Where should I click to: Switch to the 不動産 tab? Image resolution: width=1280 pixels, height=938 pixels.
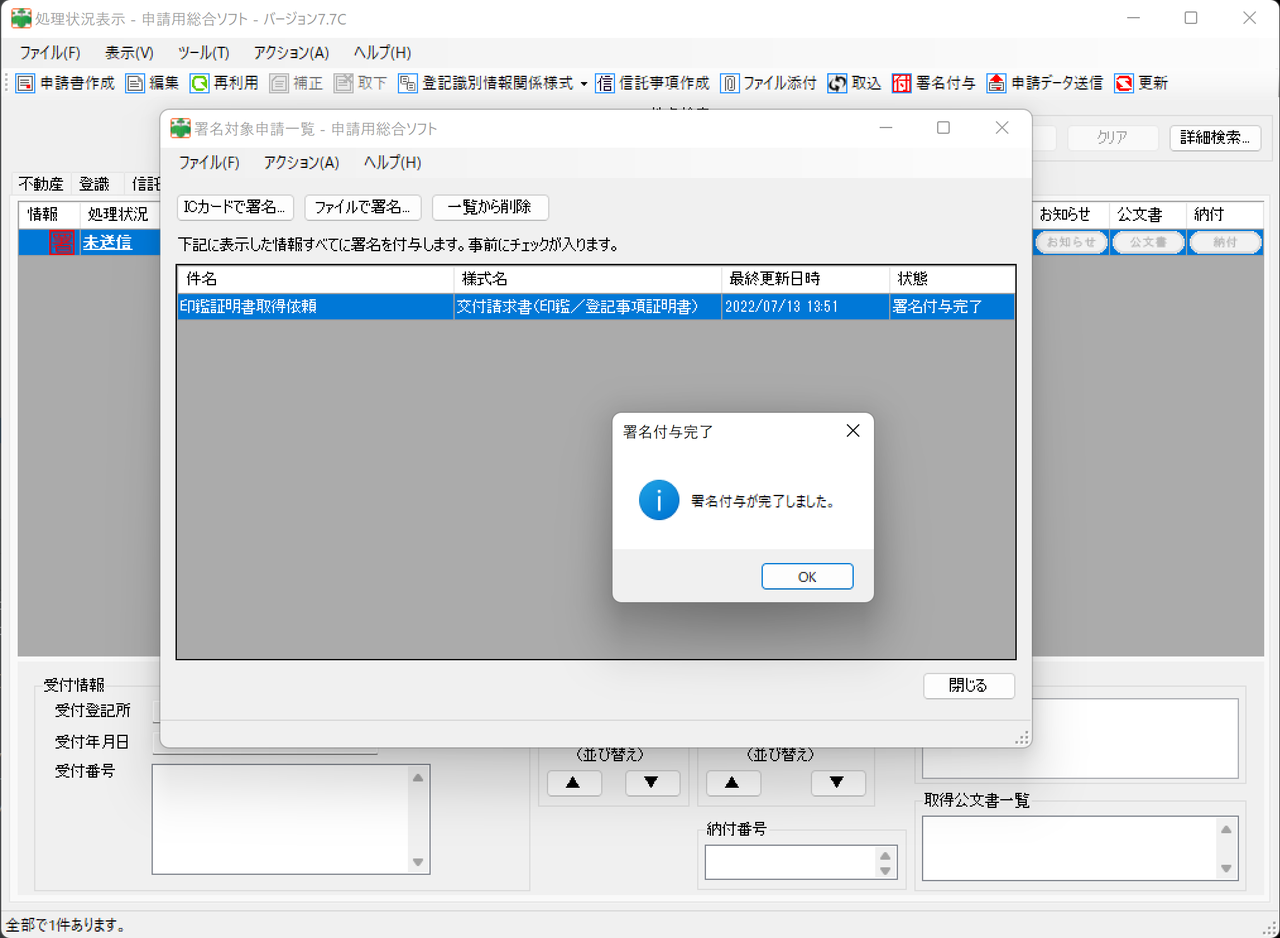tap(40, 184)
